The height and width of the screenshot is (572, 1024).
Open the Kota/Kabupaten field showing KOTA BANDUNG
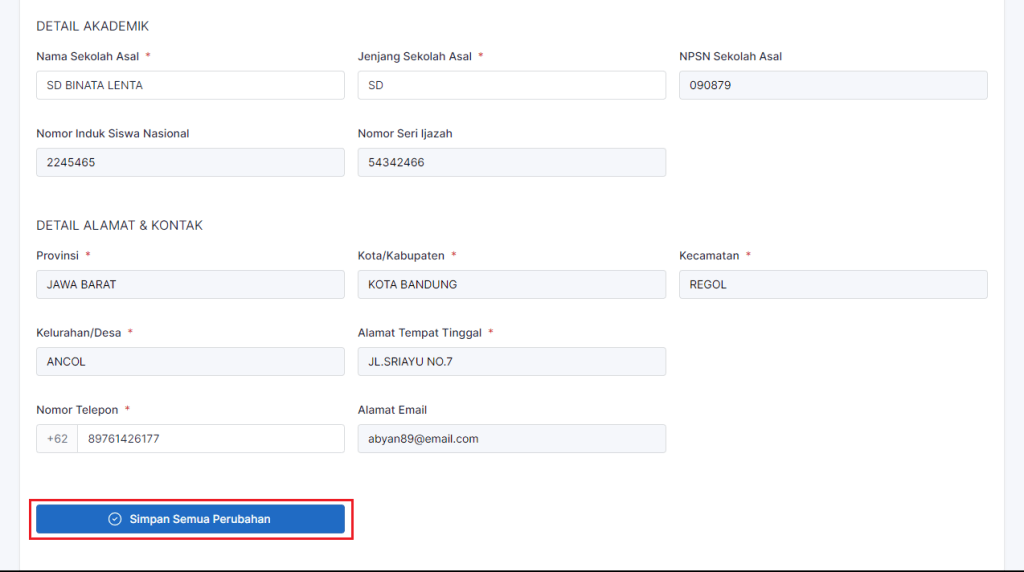(511, 284)
